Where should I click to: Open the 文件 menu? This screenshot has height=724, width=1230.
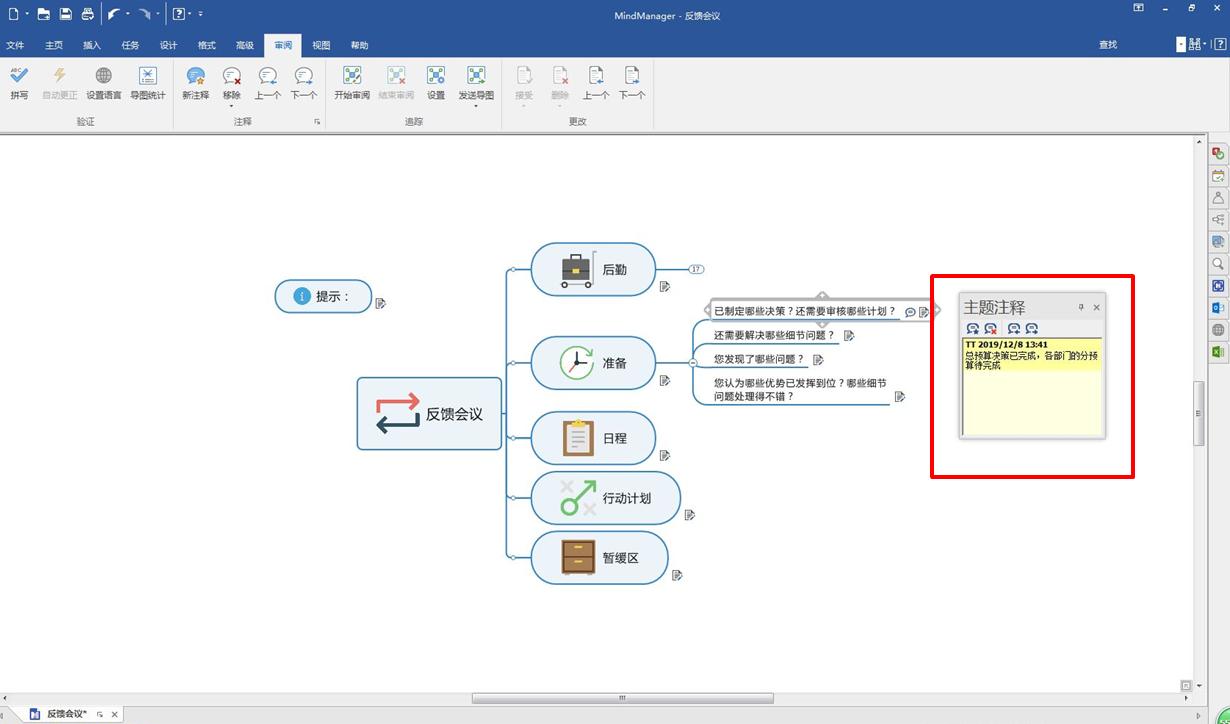pos(15,45)
